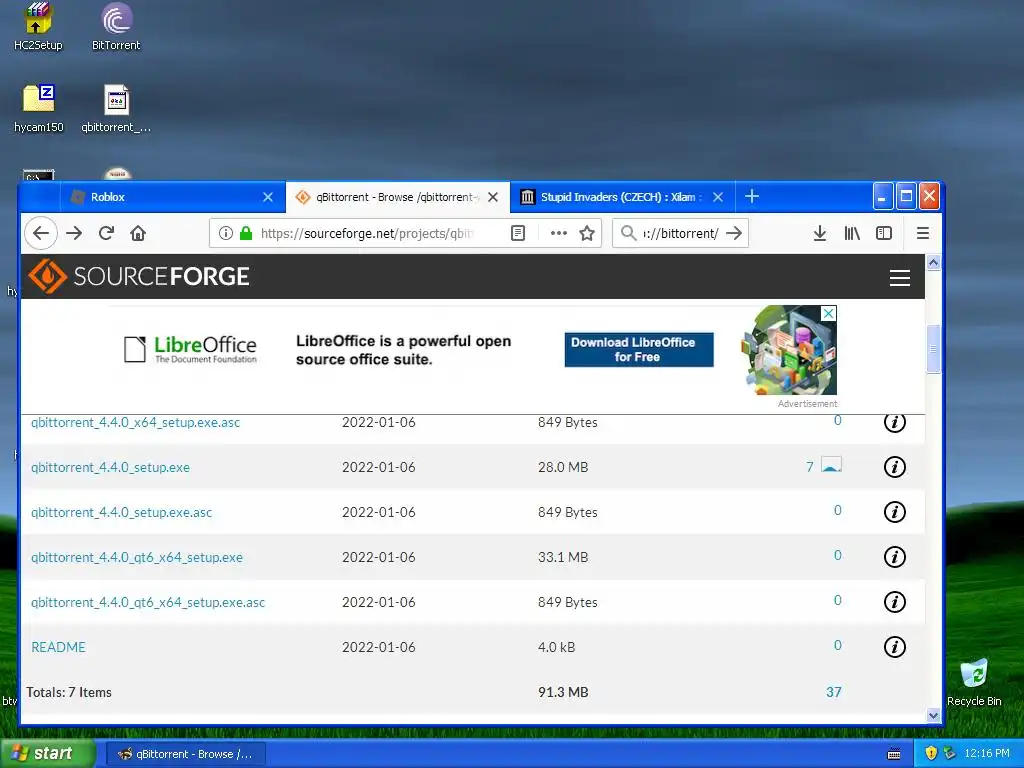Click the vertical scrollbar thumb

tap(933, 349)
